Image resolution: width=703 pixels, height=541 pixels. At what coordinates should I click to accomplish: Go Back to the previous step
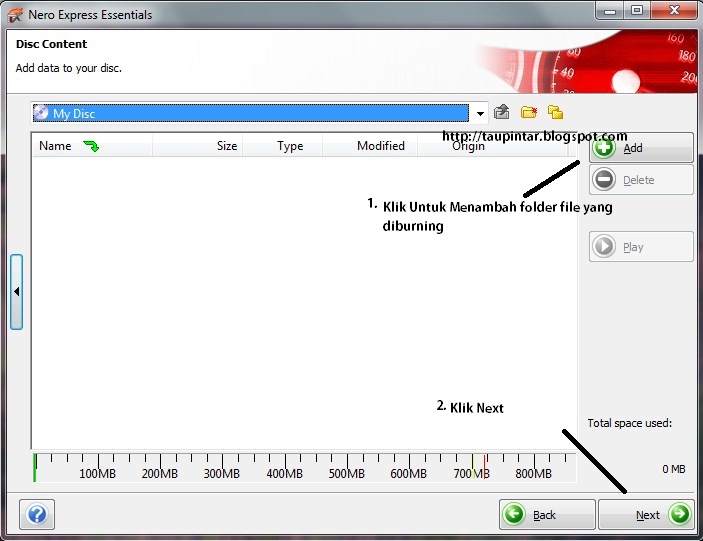[547, 515]
